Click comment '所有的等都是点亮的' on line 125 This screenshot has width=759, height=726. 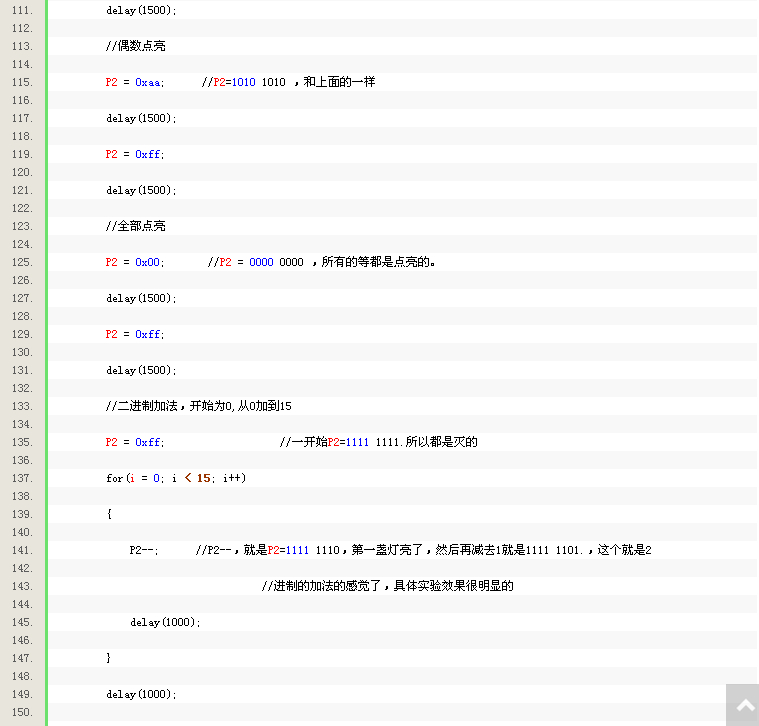pyautogui.click(x=376, y=262)
